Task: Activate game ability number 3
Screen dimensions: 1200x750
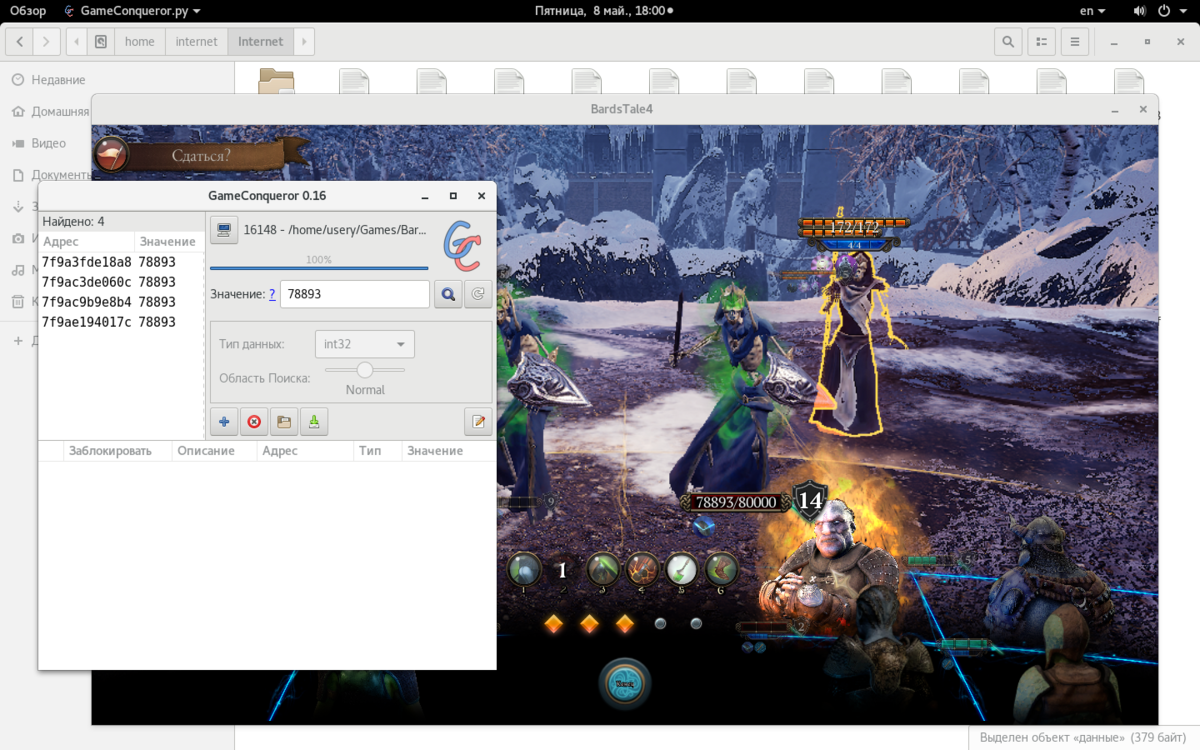Action: click(603, 569)
